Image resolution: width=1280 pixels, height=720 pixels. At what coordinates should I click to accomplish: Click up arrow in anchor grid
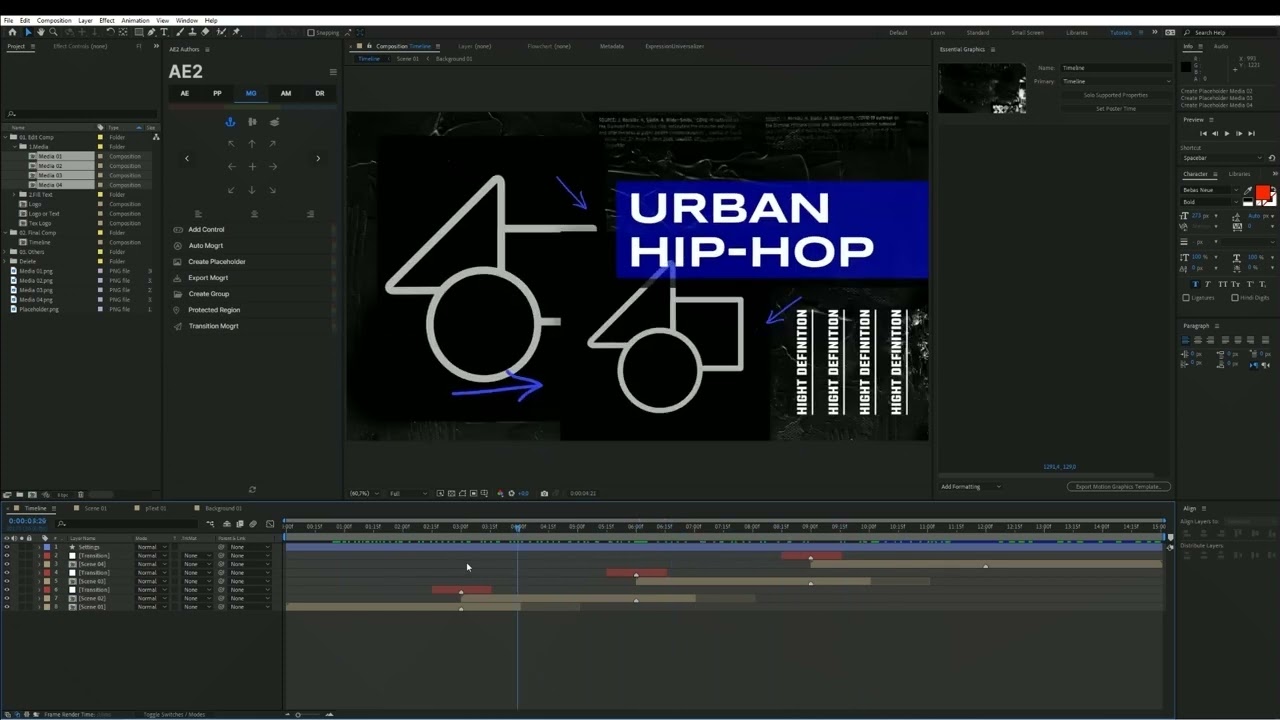click(x=252, y=144)
